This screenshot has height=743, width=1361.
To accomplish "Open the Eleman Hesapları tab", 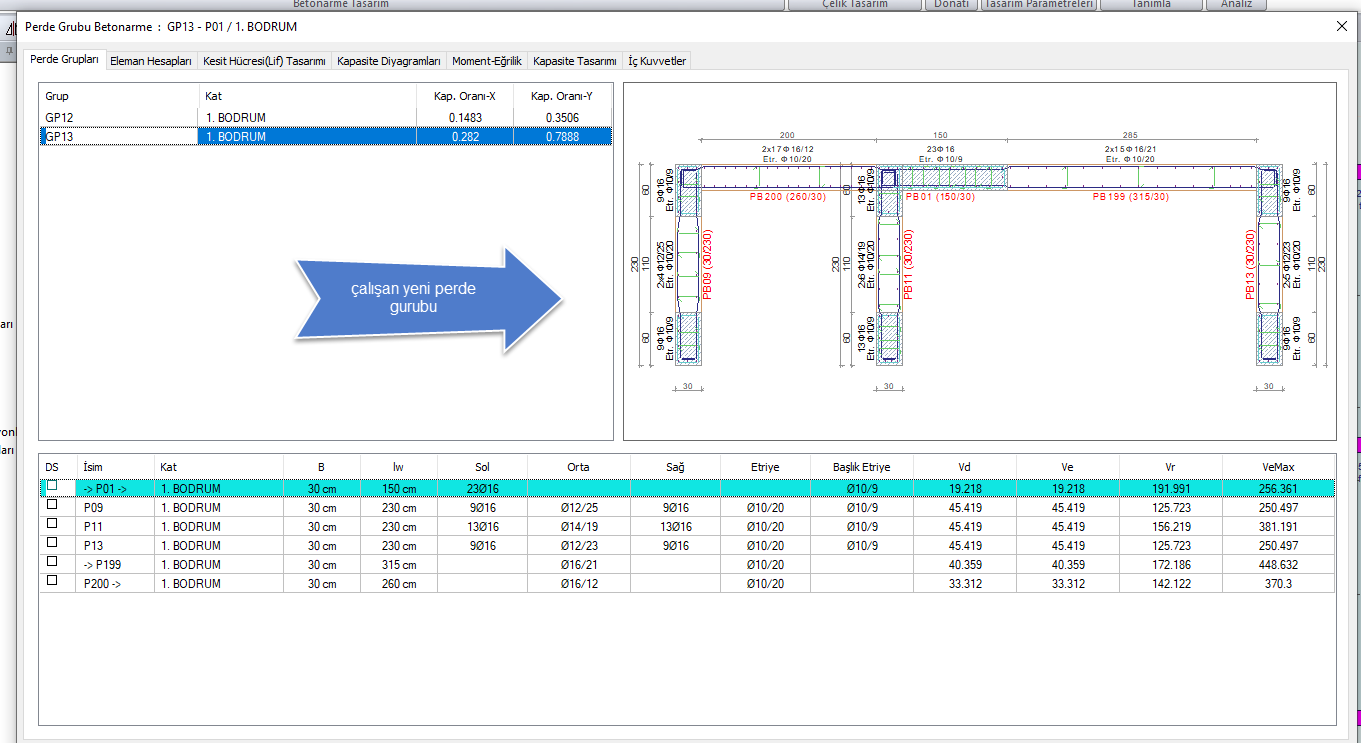I will [x=151, y=61].
